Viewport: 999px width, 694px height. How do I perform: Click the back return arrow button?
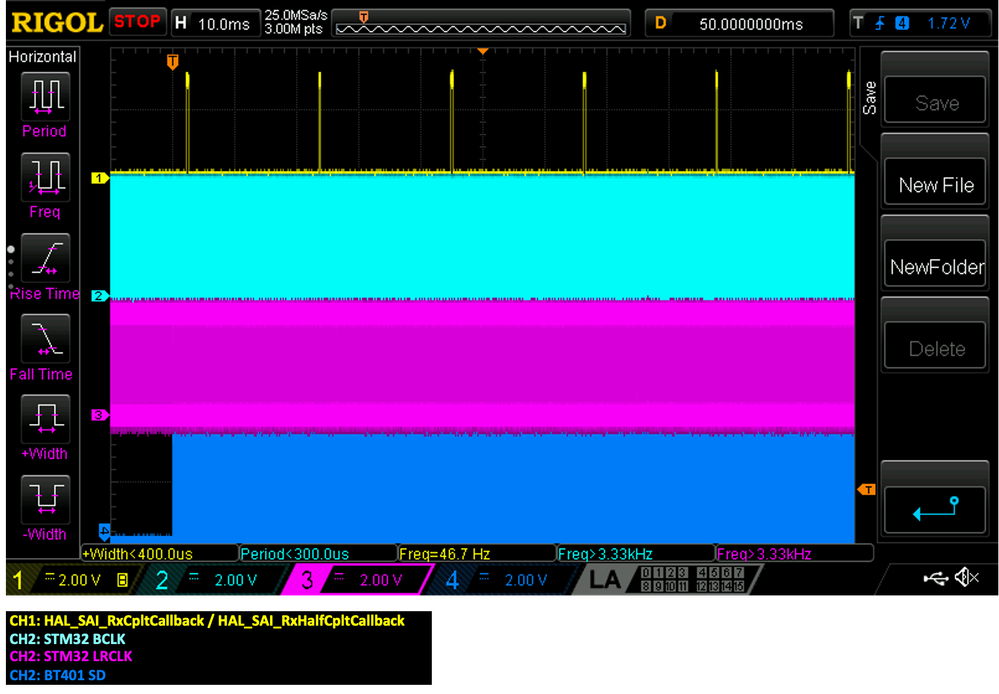[935, 509]
